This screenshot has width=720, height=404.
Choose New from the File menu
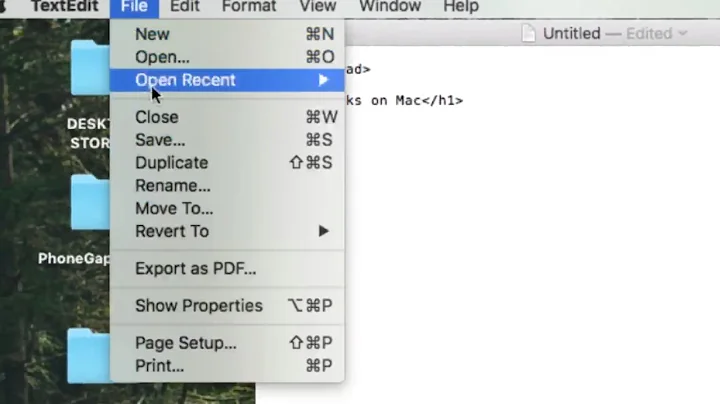coord(152,34)
